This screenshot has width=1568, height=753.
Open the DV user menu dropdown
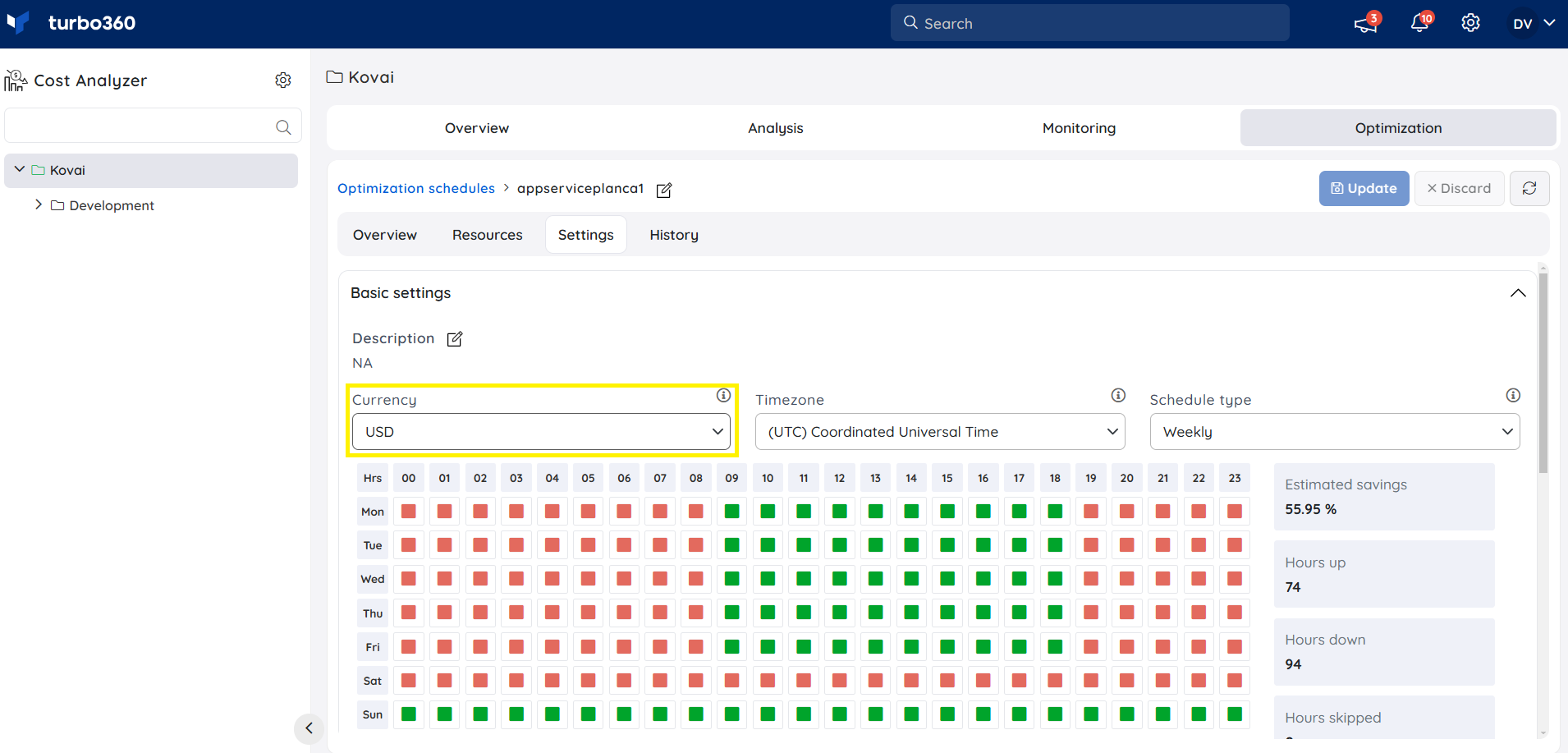(1534, 23)
